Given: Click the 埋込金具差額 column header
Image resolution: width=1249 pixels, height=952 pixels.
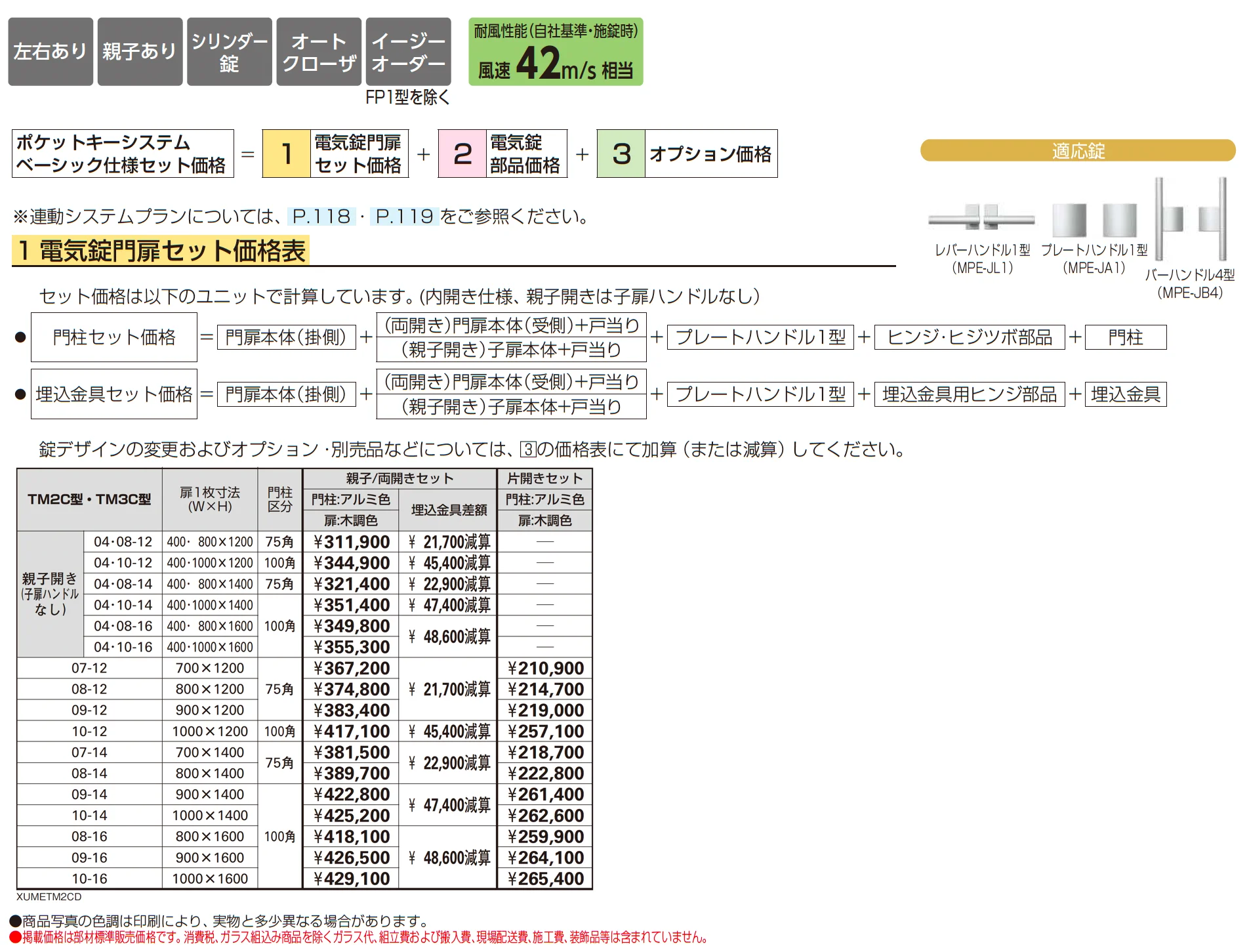Looking at the screenshot, I should (449, 510).
